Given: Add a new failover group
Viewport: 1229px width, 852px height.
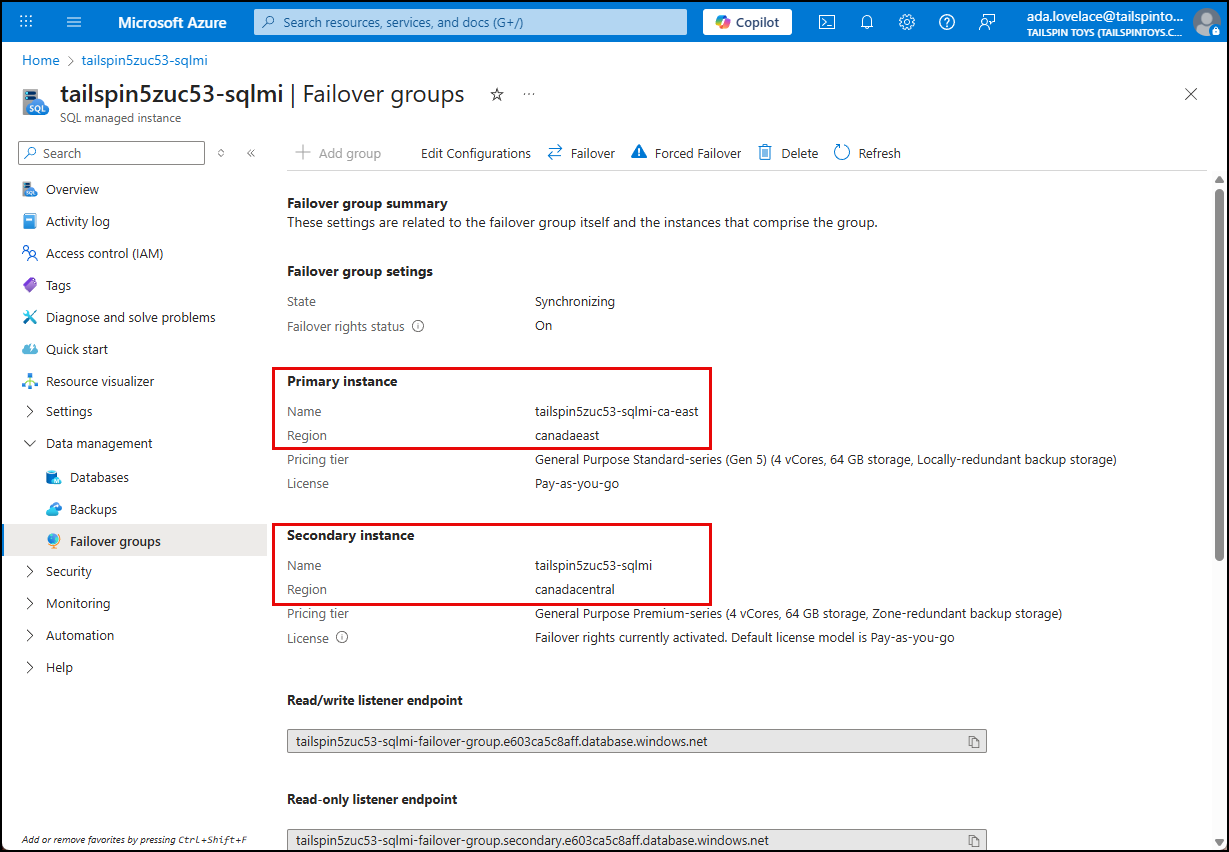Looking at the screenshot, I should (x=339, y=153).
